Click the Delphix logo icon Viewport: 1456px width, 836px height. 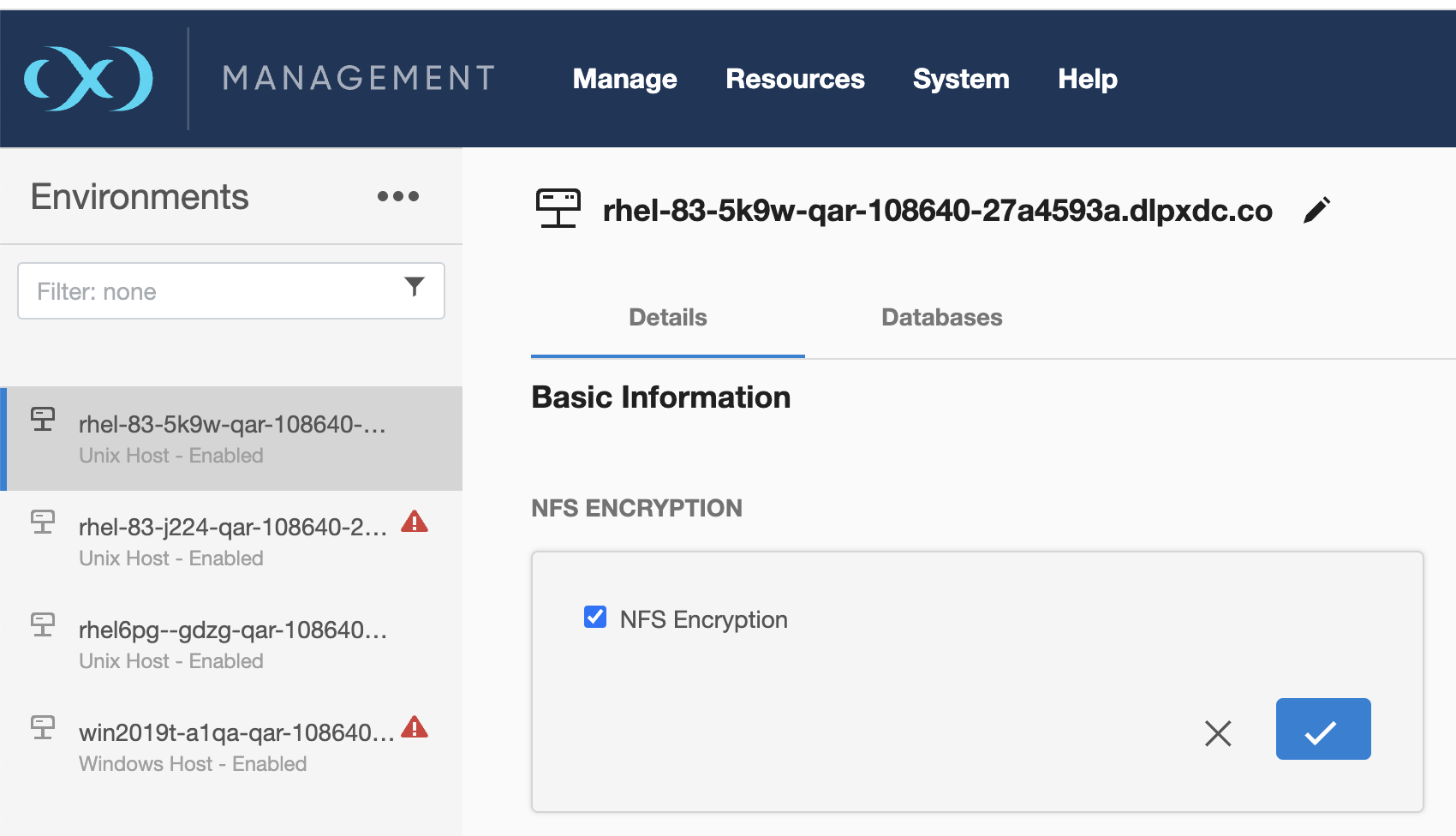[88, 79]
